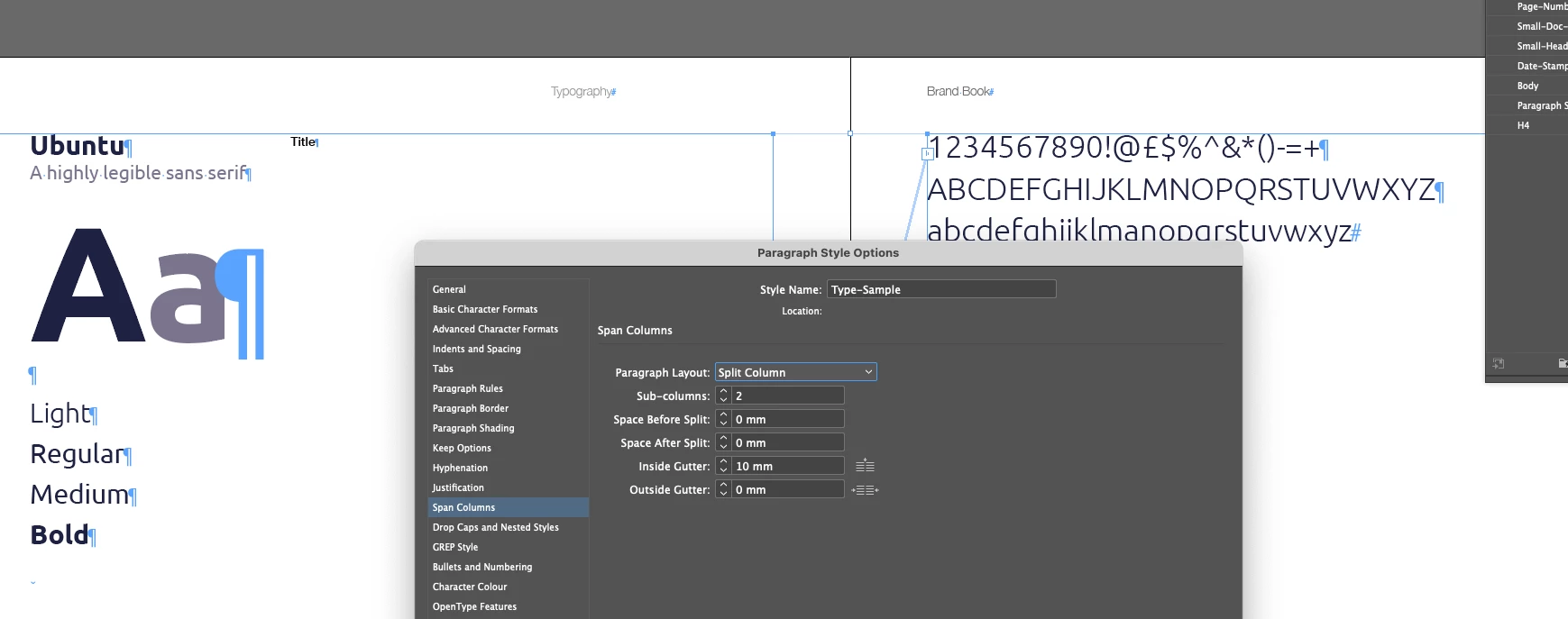The image size is (1568, 619).
Task: Select Keep Options category
Action: point(508,448)
